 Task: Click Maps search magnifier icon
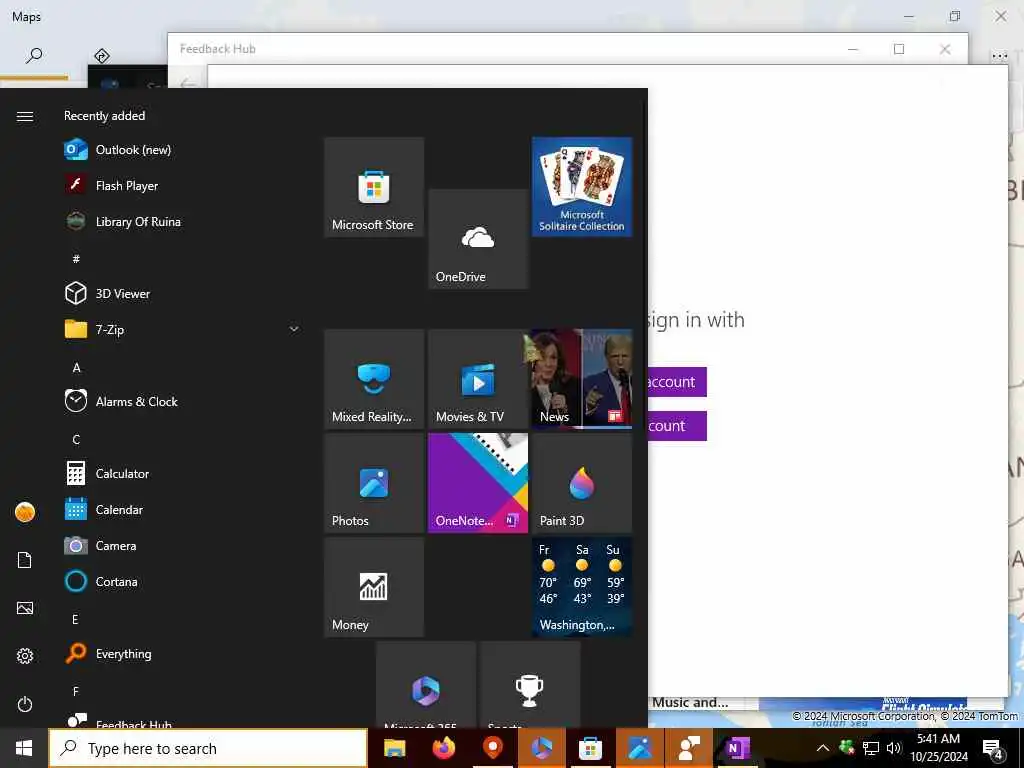click(x=34, y=55)
